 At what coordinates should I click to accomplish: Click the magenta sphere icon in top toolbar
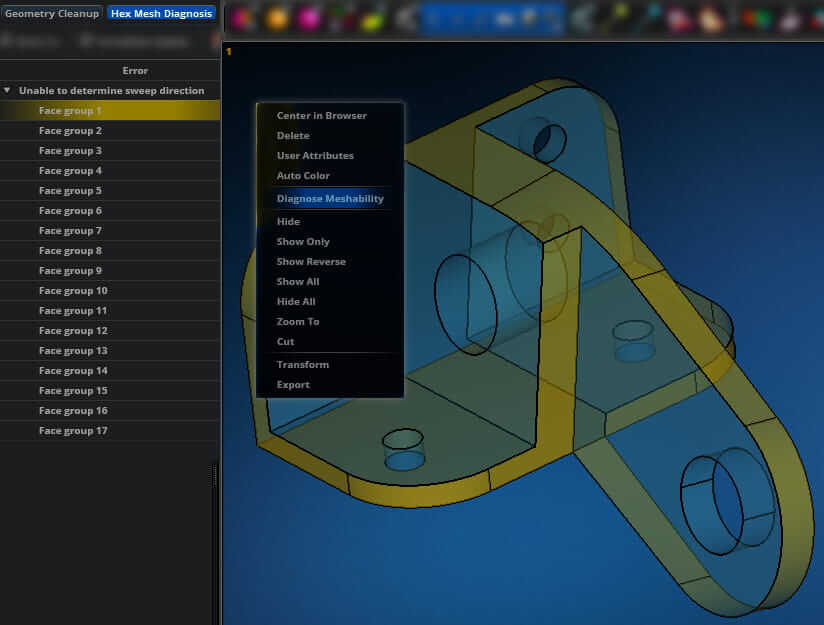point(309,18)
